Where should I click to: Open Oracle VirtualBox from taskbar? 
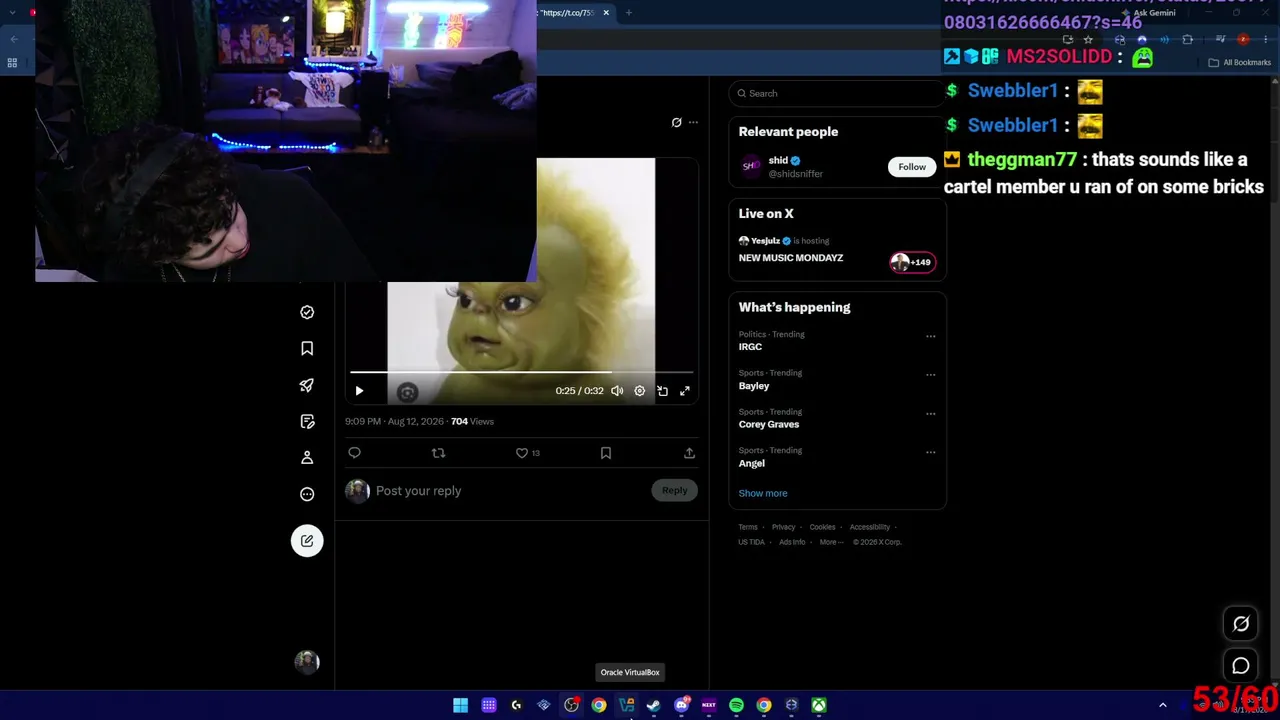pos(626,705)
